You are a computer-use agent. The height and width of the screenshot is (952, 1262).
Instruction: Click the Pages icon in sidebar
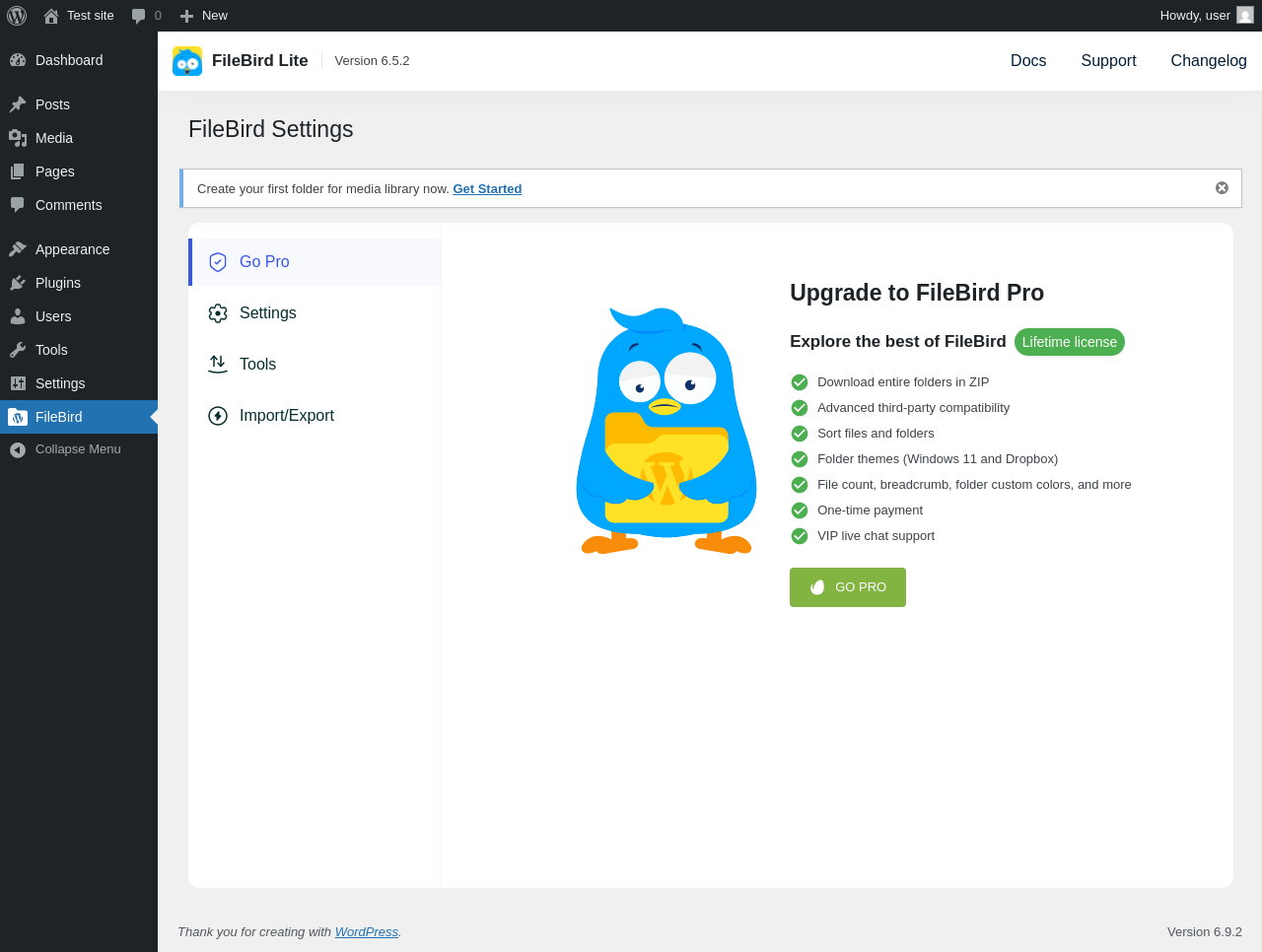tap(18, 171)
